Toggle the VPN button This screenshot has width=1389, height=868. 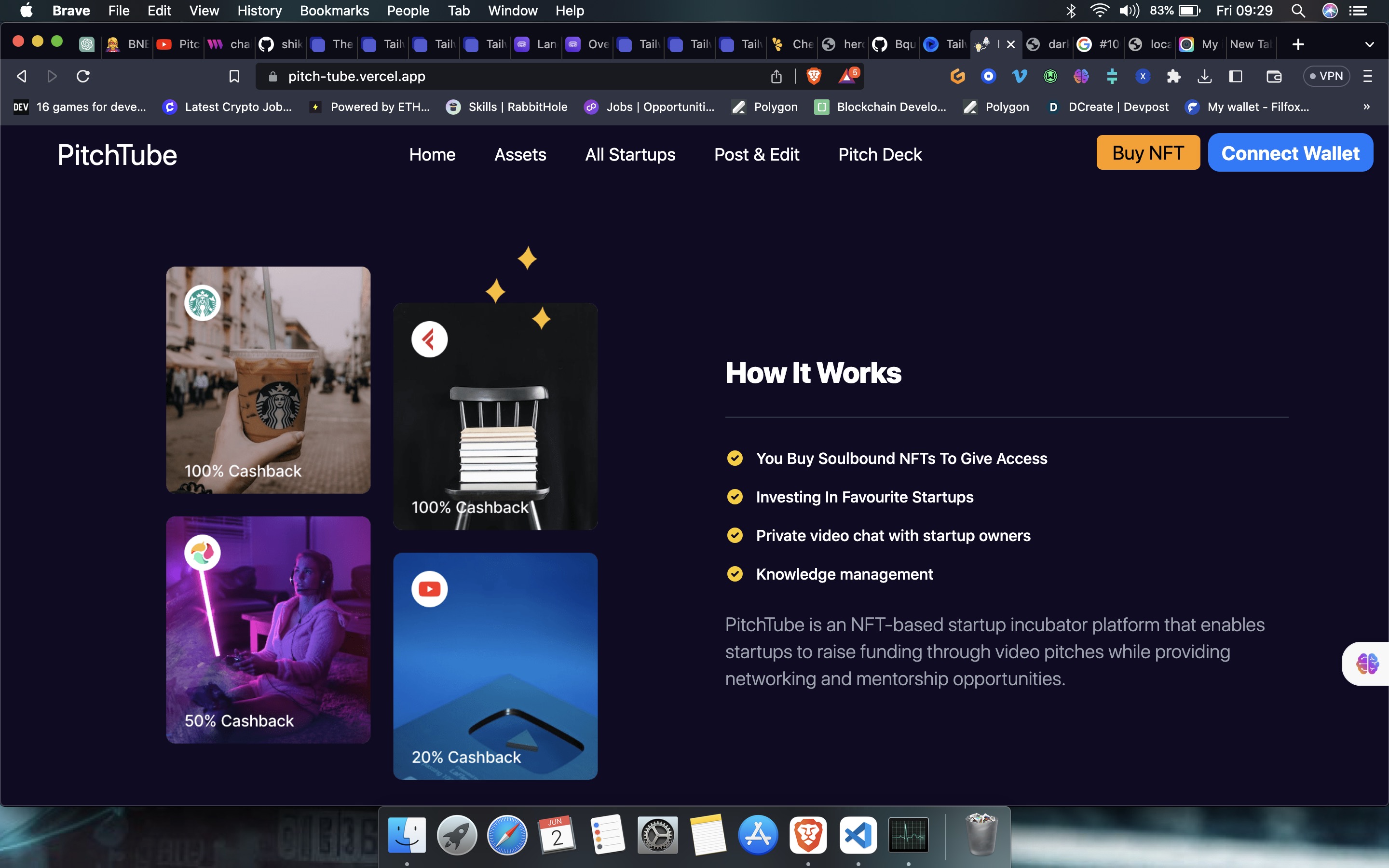[1326, 76]
